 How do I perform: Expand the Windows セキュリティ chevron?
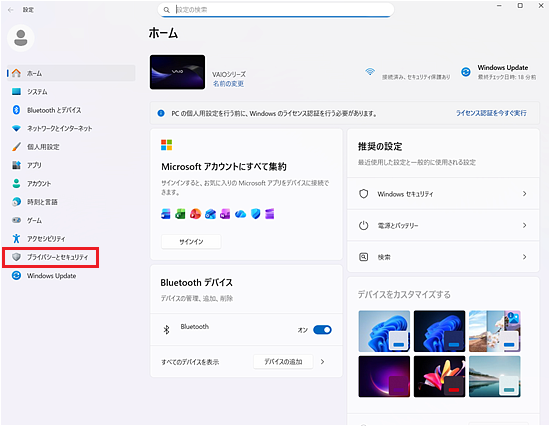click(524, 194)
